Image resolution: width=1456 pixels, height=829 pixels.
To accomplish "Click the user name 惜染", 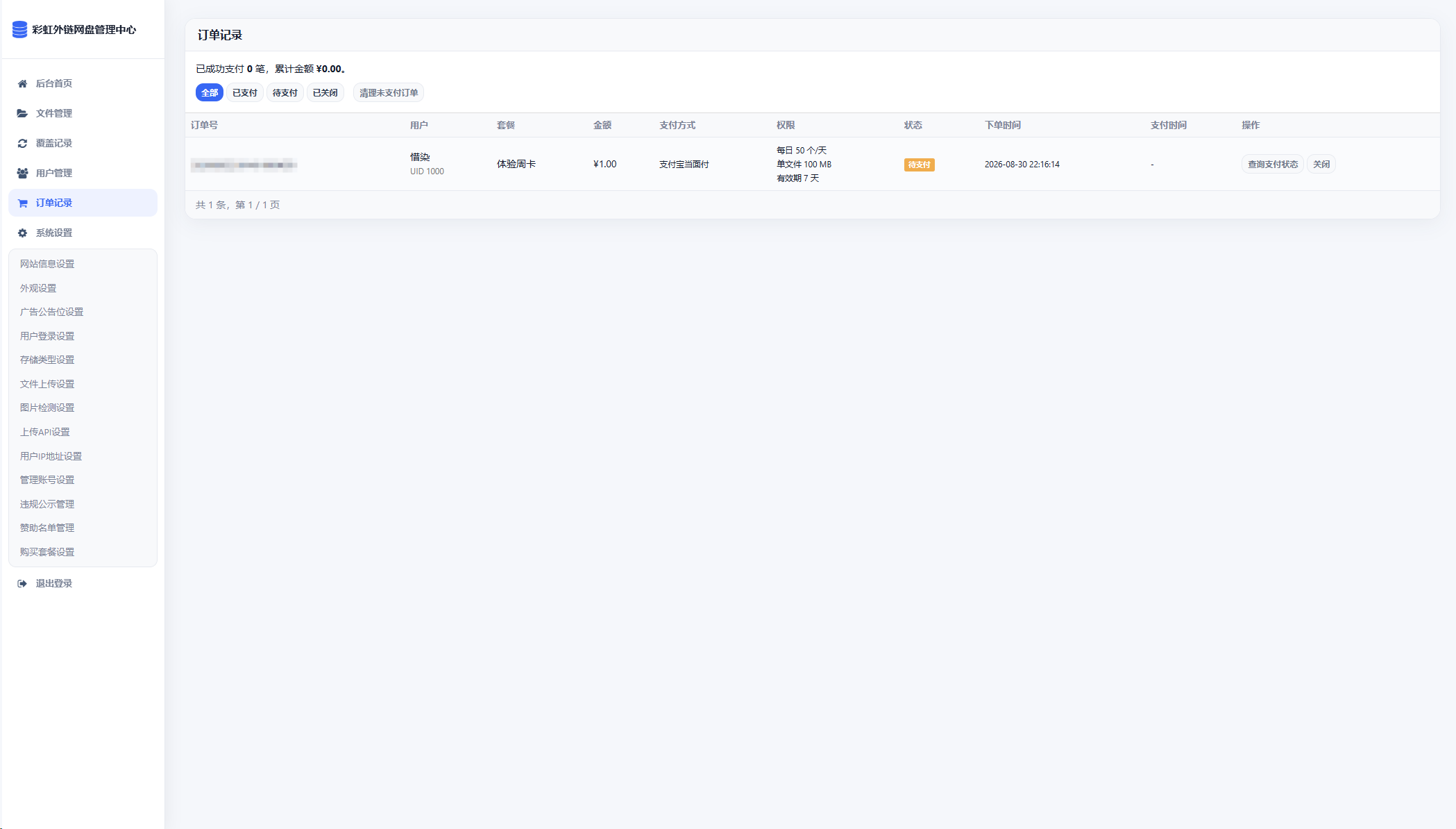I will (420, 157).
